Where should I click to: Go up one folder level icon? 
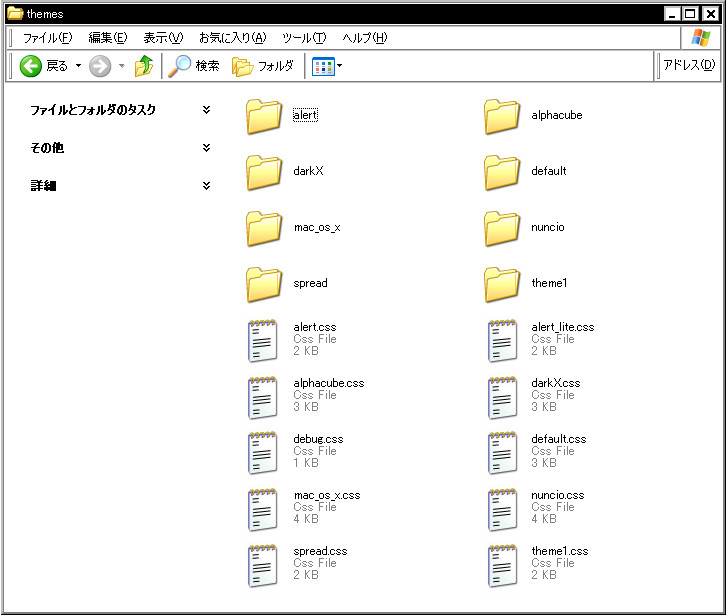pos(144,66)
